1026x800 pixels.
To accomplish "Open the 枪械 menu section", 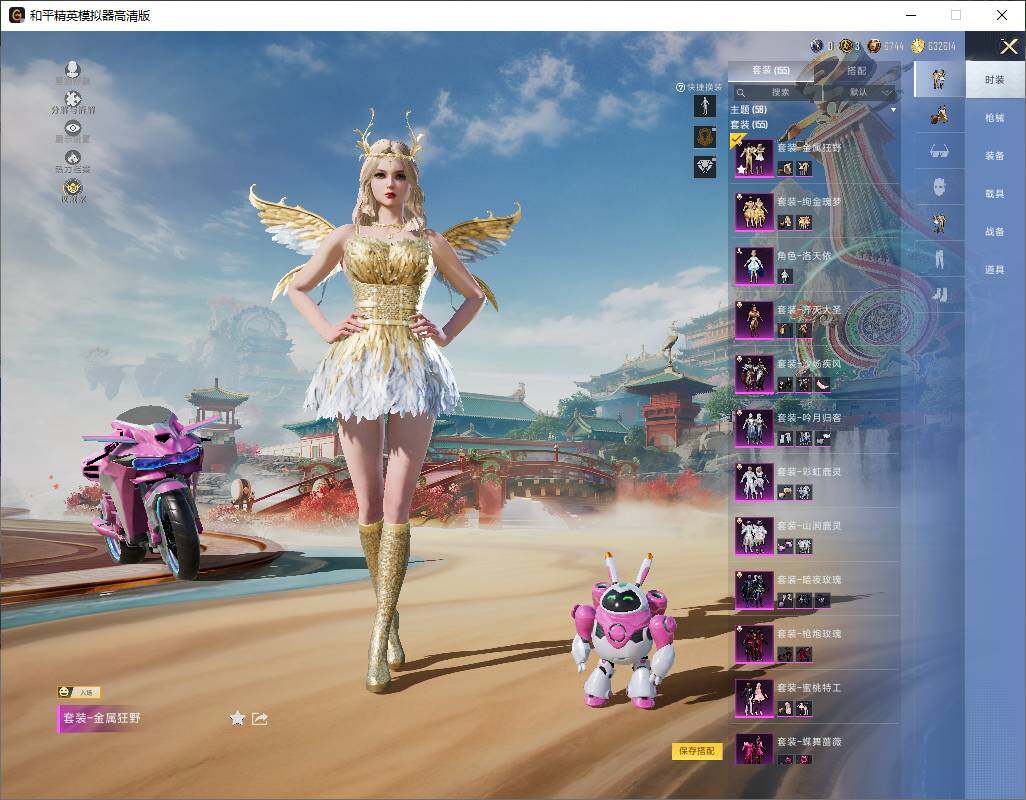I will (x=995, y=118).
